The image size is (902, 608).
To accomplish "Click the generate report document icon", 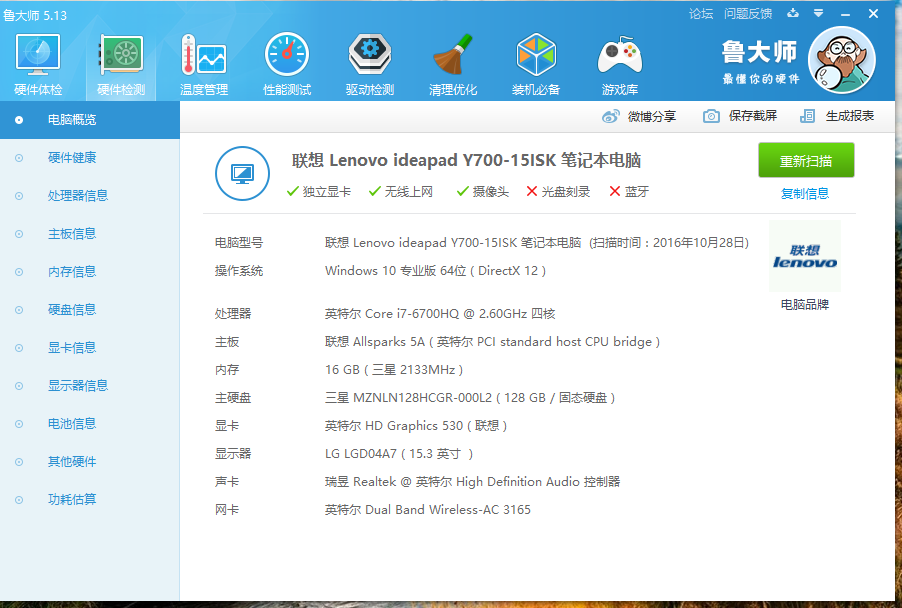I will point(808,116).
